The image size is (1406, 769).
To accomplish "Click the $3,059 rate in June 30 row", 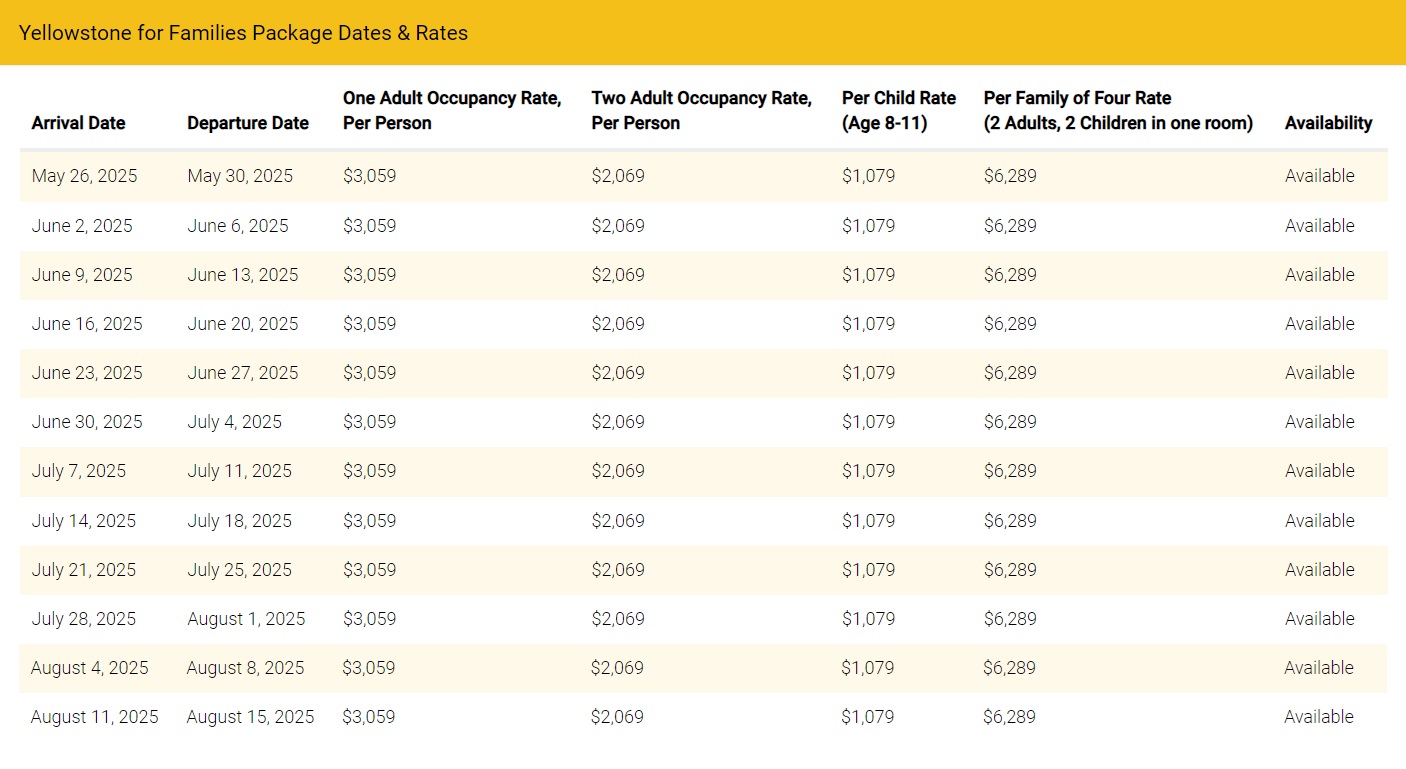I will click(x=370, y=422).
